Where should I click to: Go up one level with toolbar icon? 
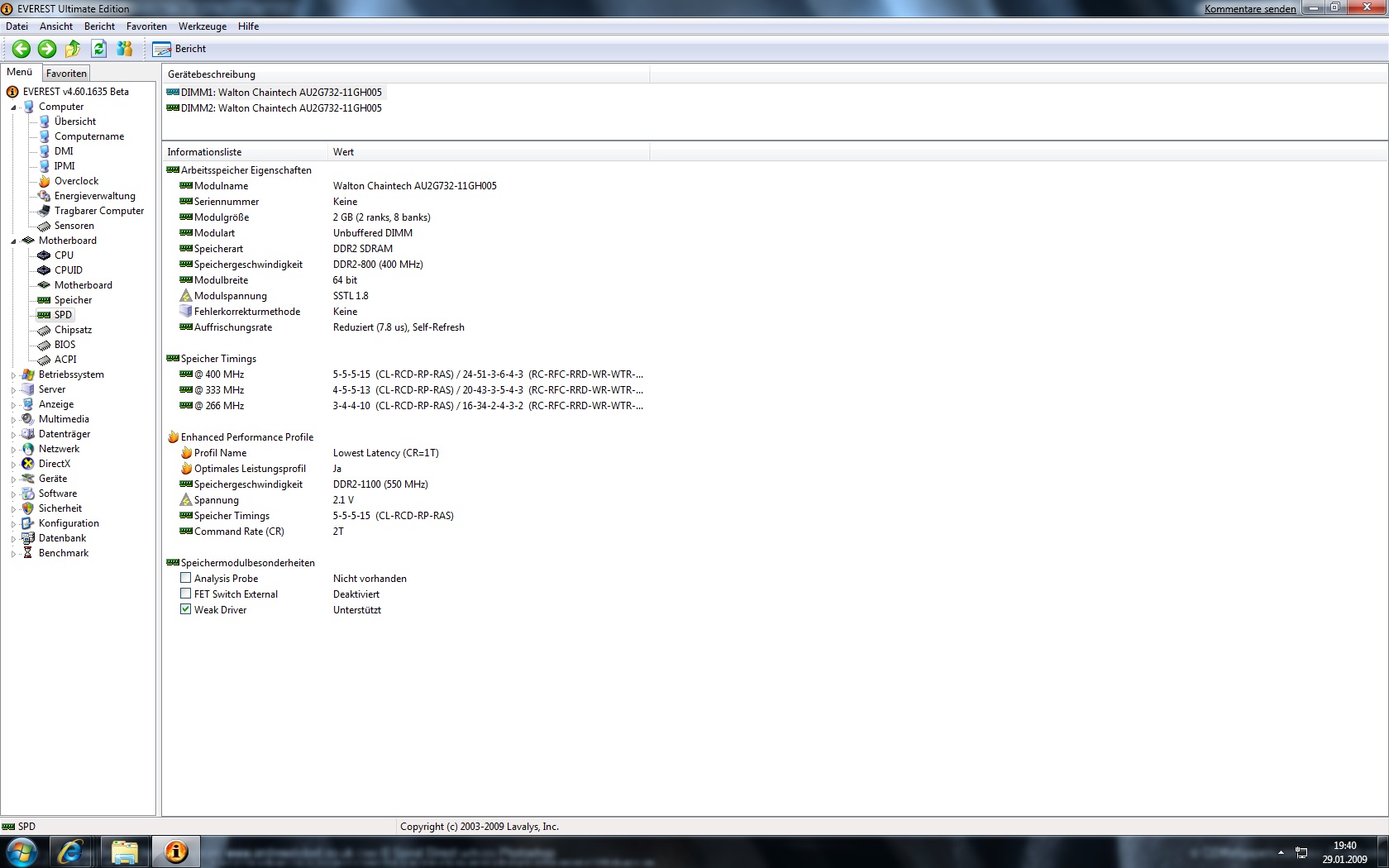(x=73, y=49)
